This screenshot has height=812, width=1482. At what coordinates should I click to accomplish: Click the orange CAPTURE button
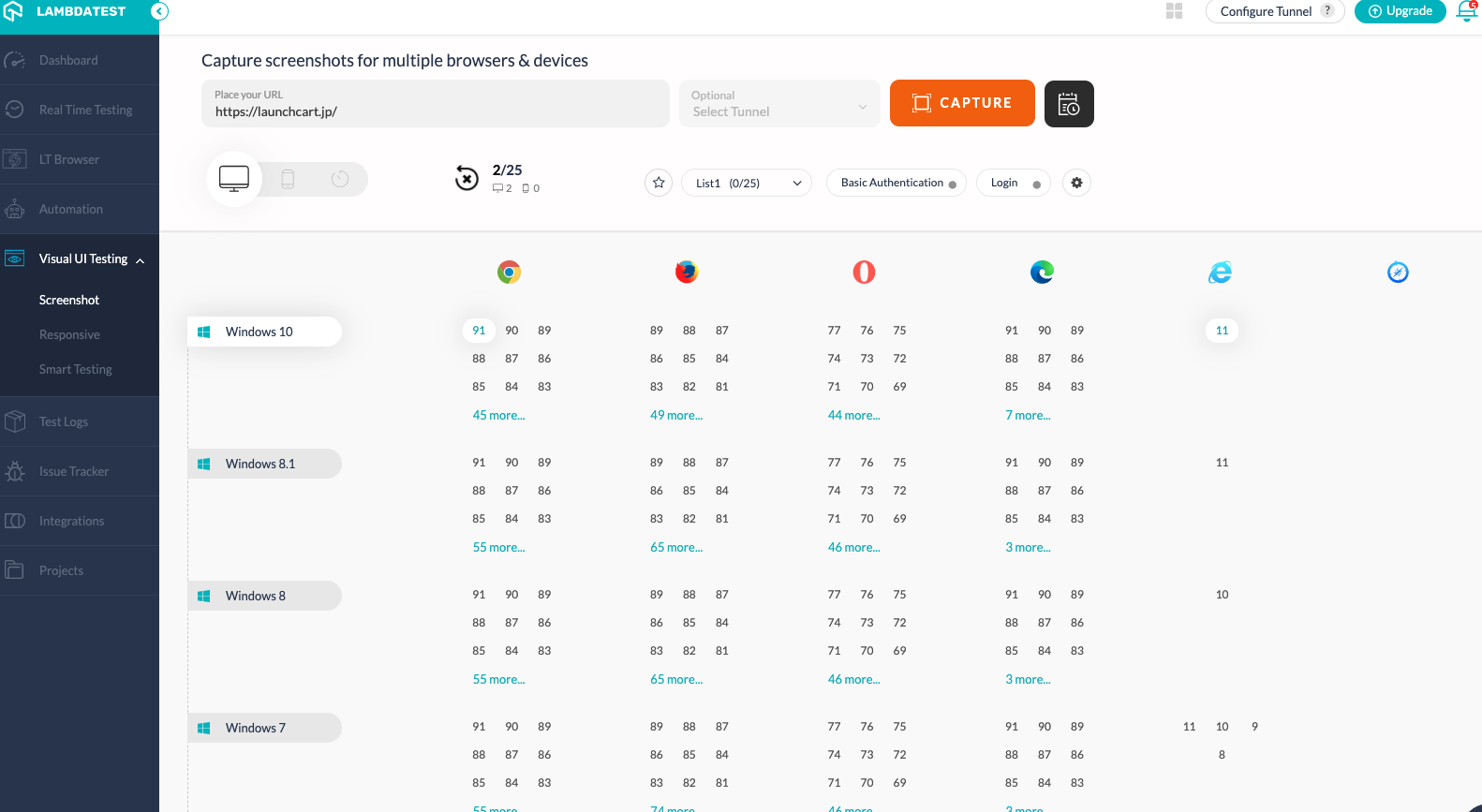pos(962,103)
